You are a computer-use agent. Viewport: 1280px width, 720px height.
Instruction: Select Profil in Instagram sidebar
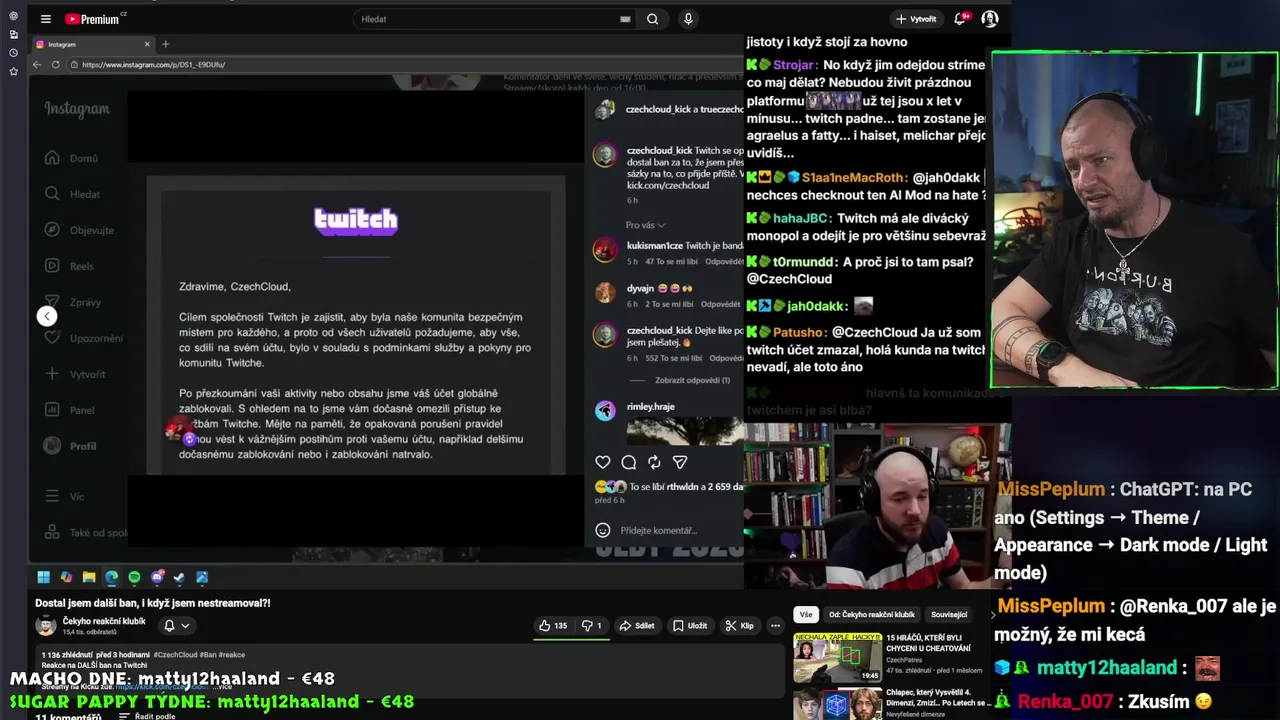click(x=71, y=446)
